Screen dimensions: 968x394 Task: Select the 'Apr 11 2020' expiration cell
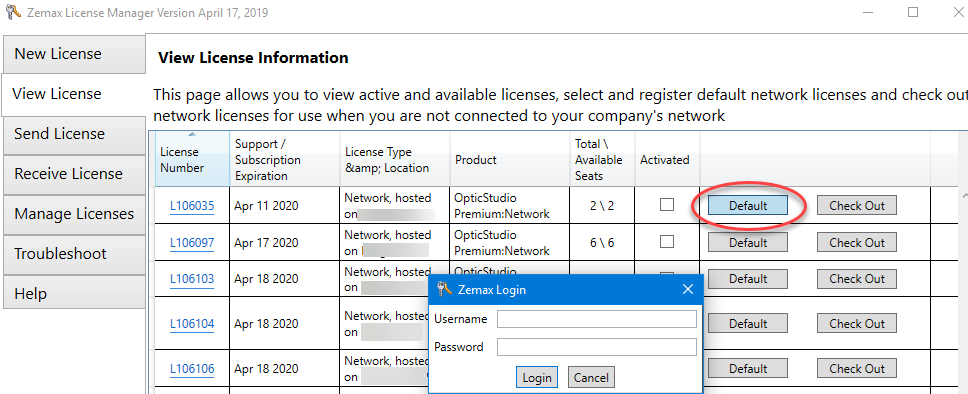click(285, 206)
